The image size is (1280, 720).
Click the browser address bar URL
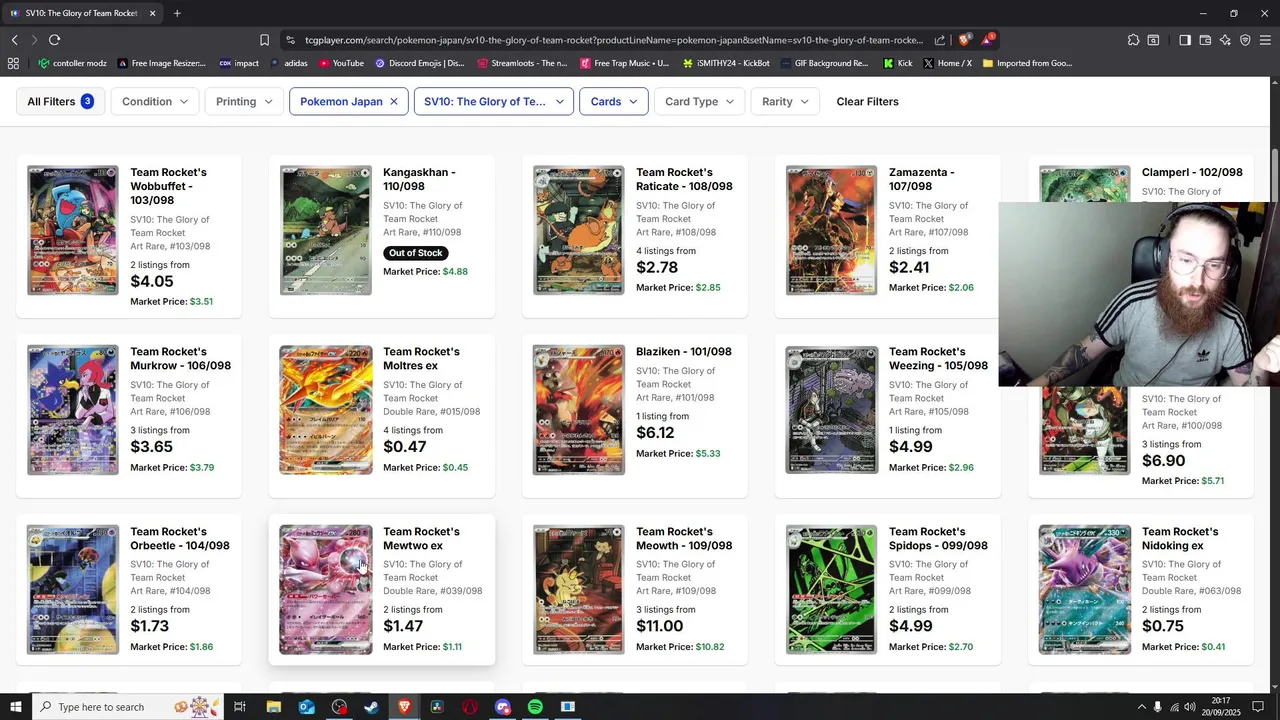[614, 40]
